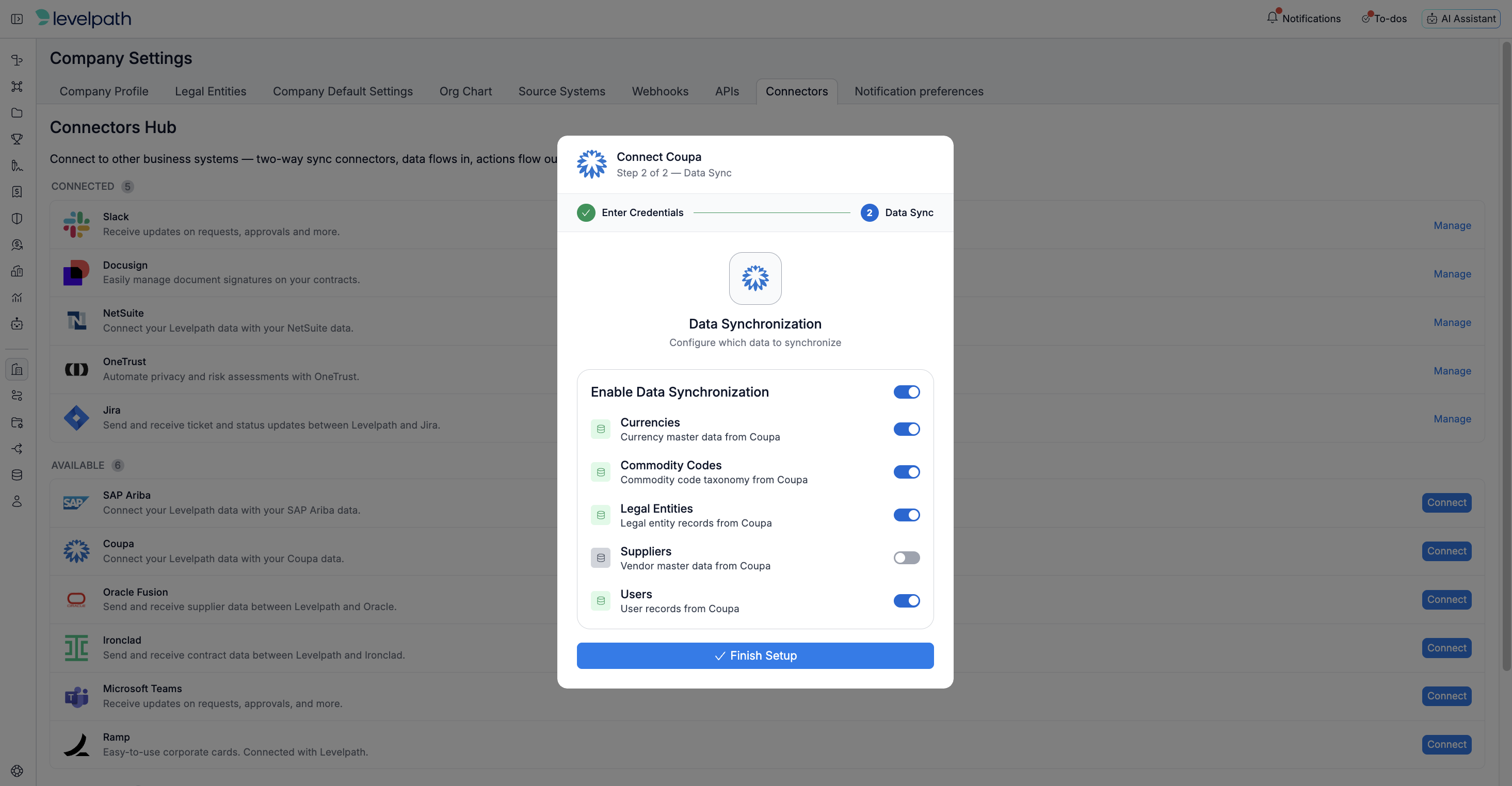This screenshot has width=1512, height=786.
Task: Switch to the Webhooks tab
Action: click(x=660, y=91)
